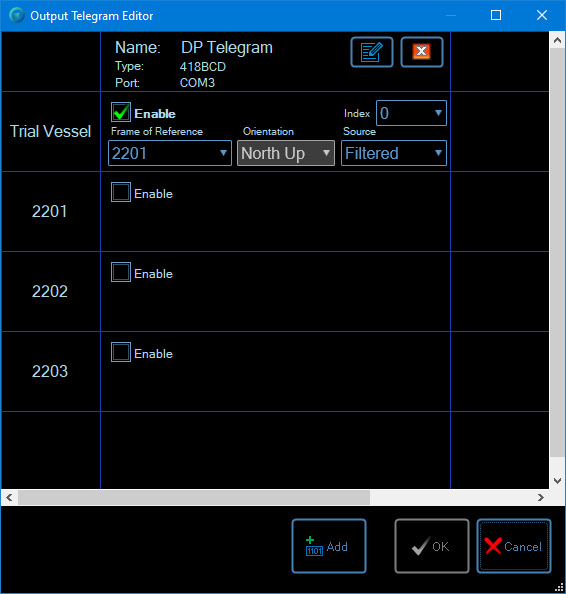Click the application icon in title bar
The image size is (566, 594).
(x=17, y=16)
